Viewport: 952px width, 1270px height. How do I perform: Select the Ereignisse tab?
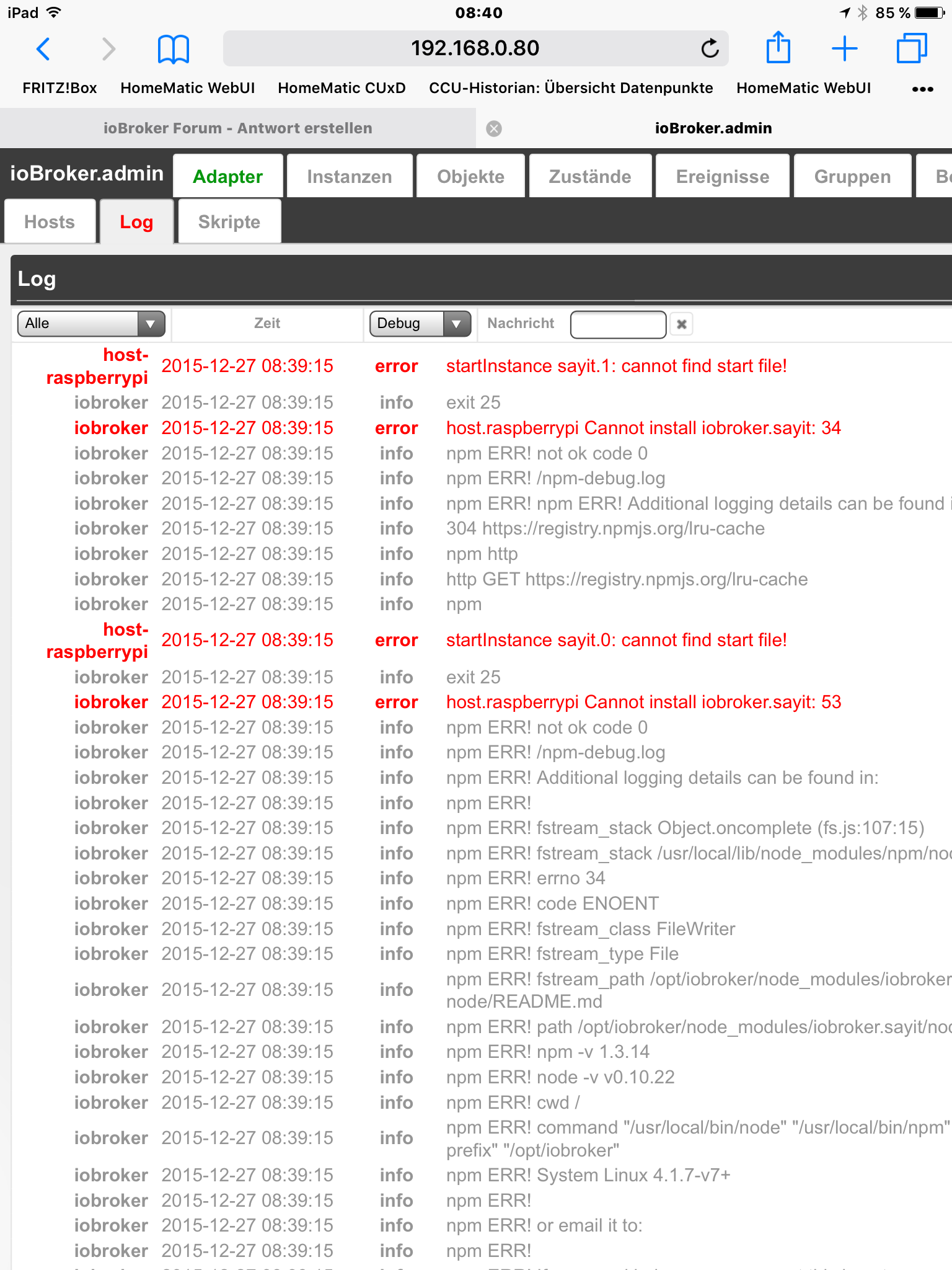(723, 177)
